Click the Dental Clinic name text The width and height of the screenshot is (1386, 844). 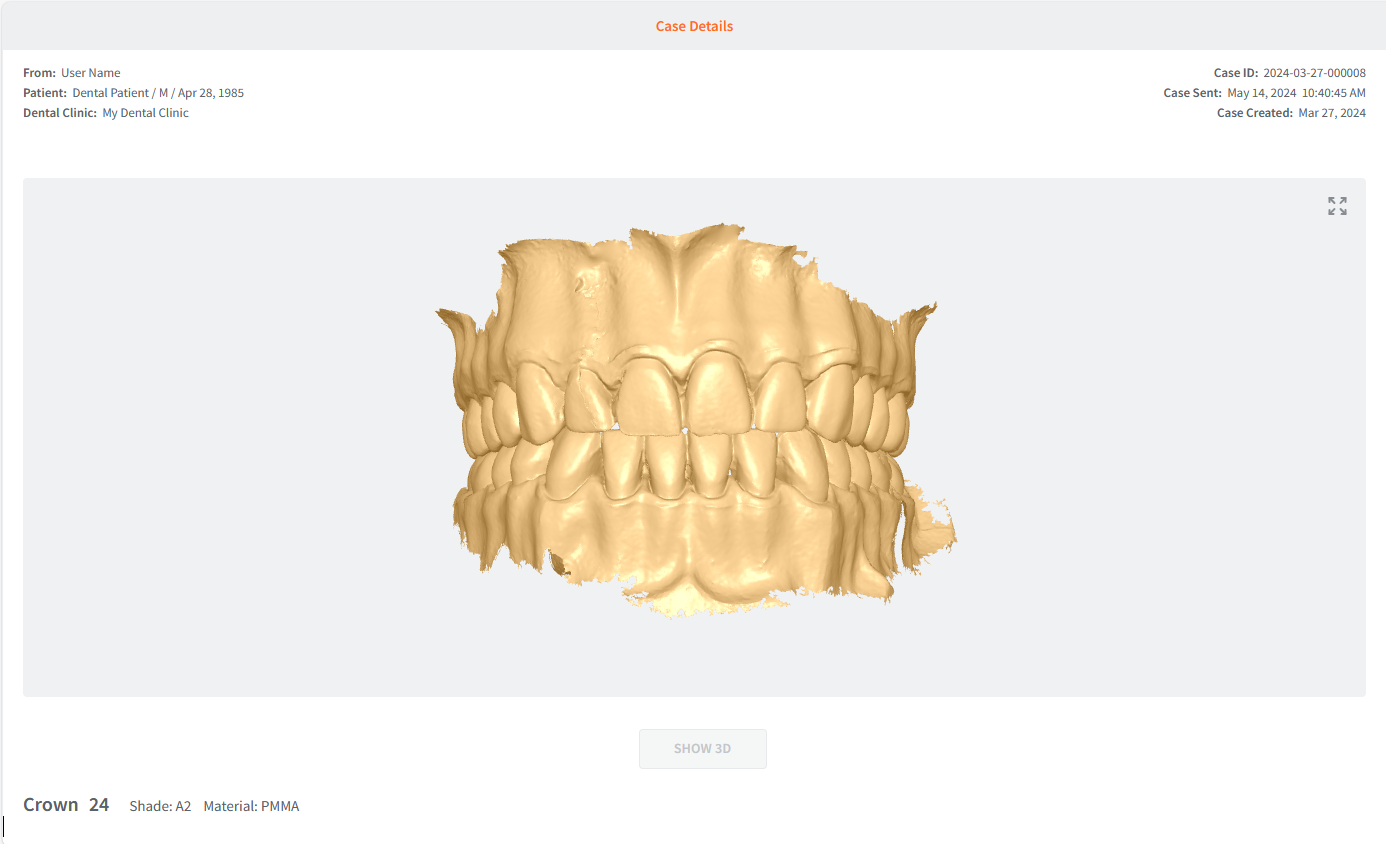coord(145,113)
